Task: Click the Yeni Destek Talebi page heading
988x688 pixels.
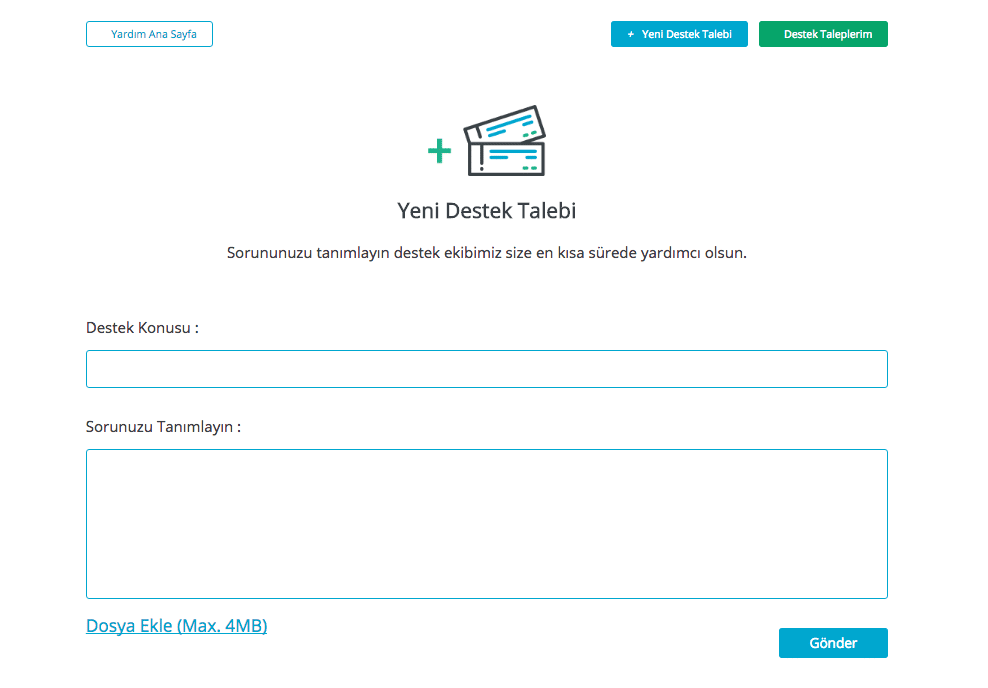Action: tap(486, 211)
